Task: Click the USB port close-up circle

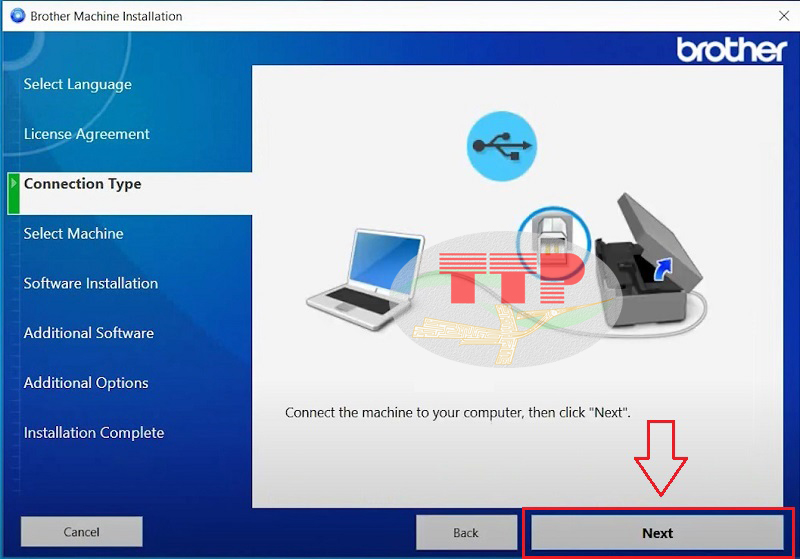Action: pyautogui.click(x=553, y=242)
